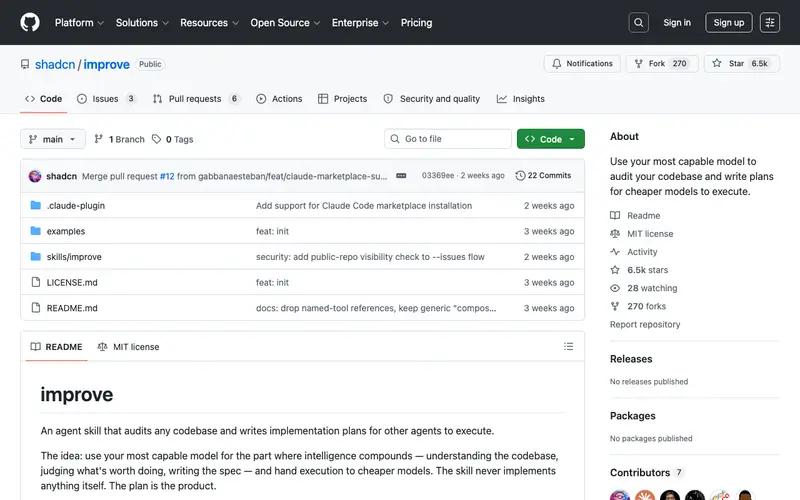Switch to the Issues tab
The width and height of the screenshot is (800, 500).
pyautogui.click(x=106, y=98)
